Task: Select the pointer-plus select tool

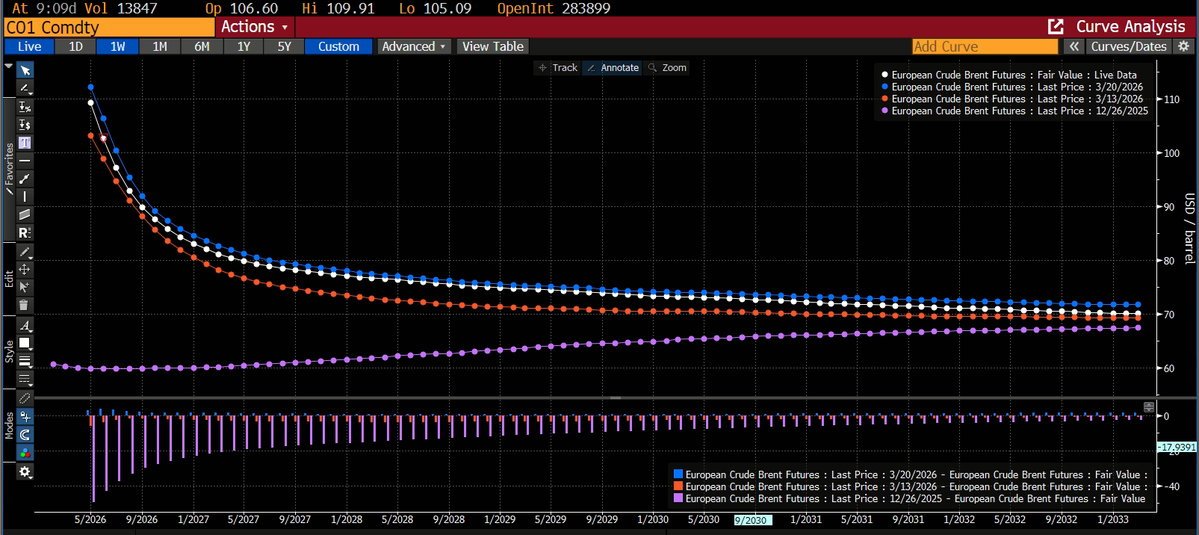Action: [x=24, y=287]
